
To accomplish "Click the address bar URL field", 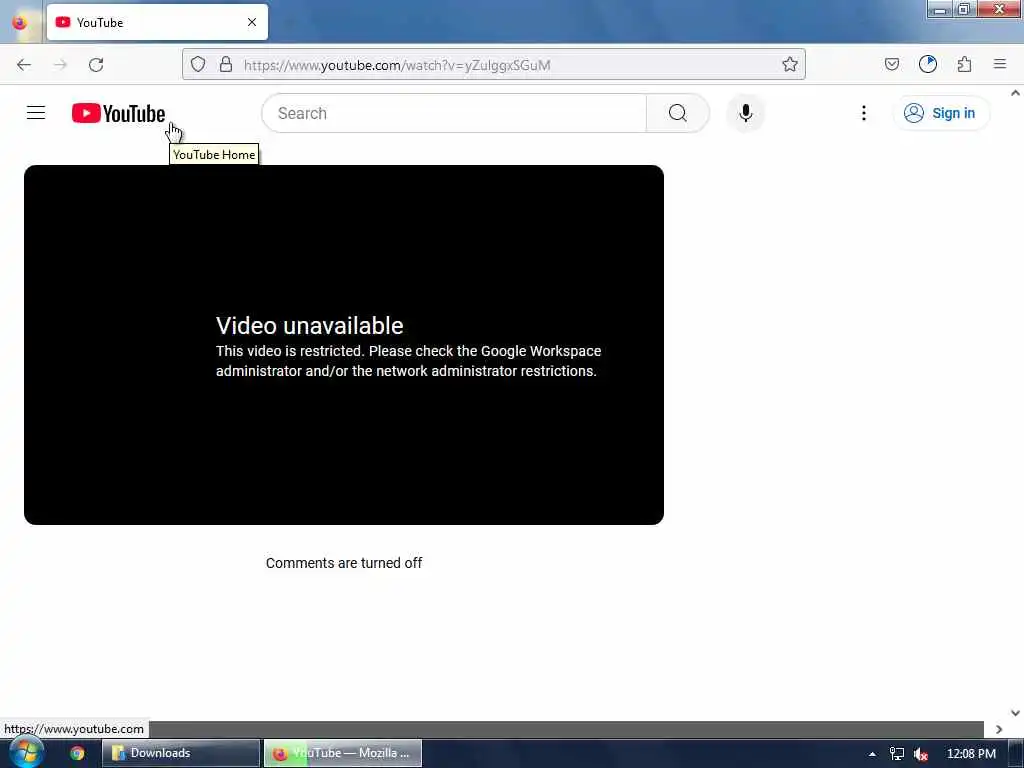I will (496, 65).
